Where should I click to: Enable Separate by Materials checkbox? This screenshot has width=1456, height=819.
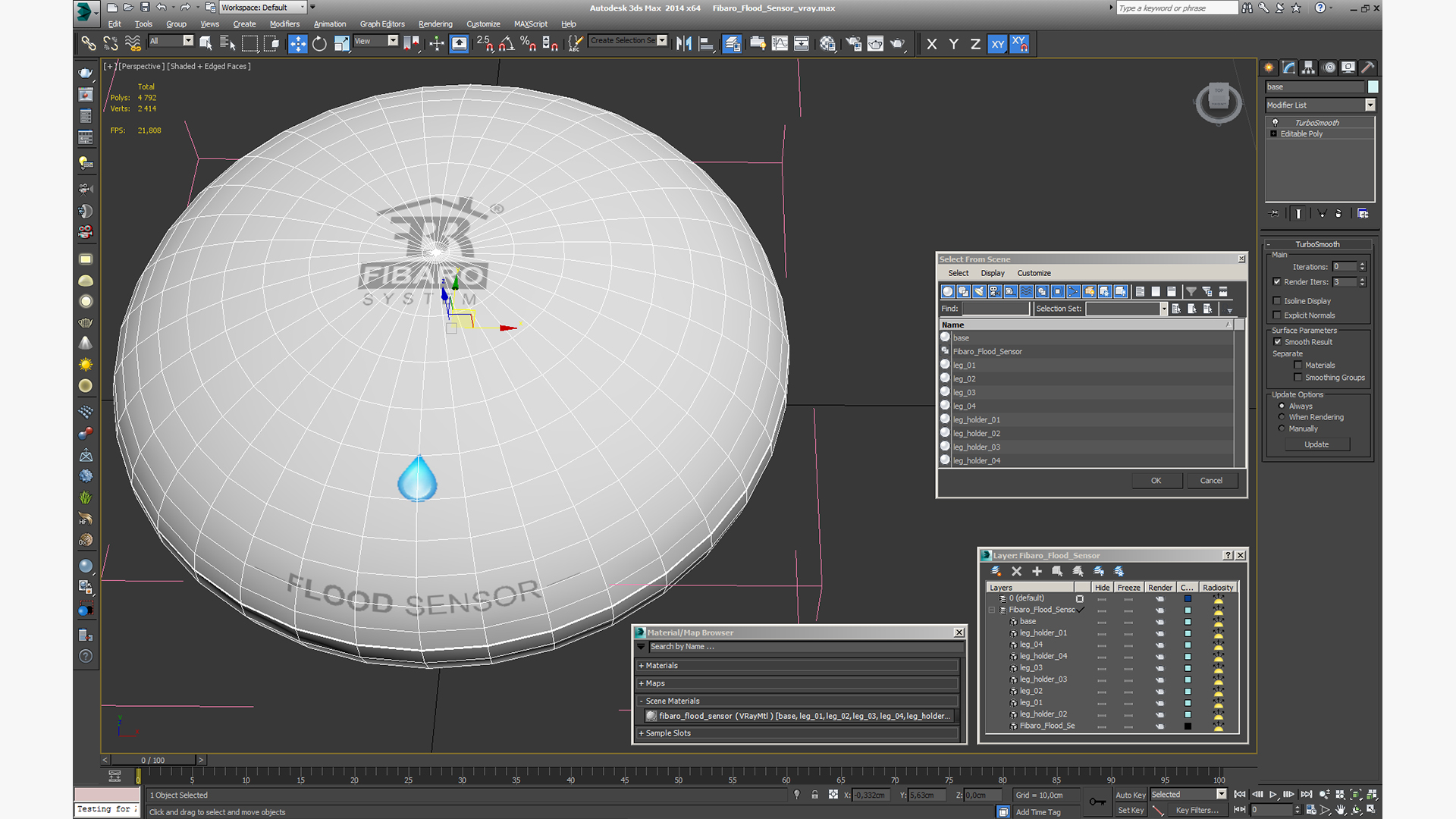1298,365
